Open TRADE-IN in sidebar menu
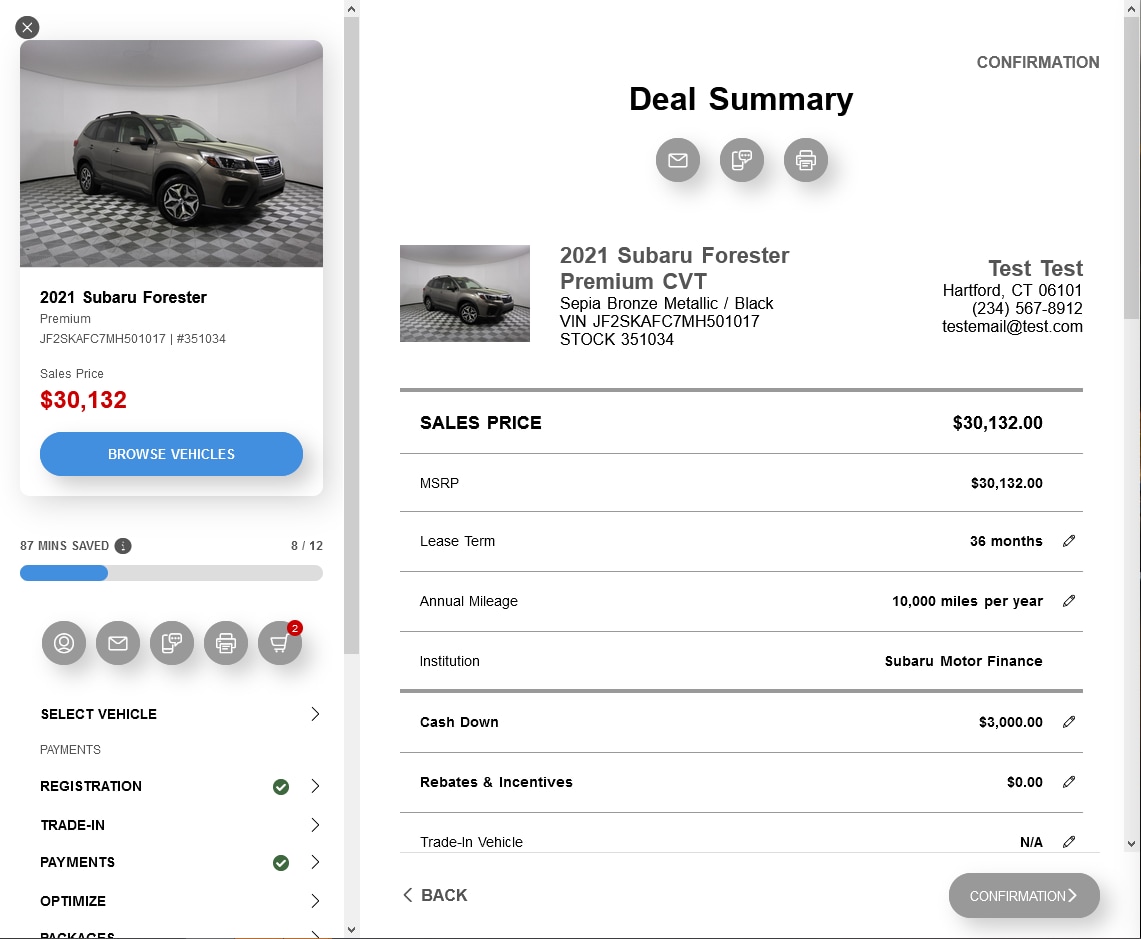 [72, 825]
